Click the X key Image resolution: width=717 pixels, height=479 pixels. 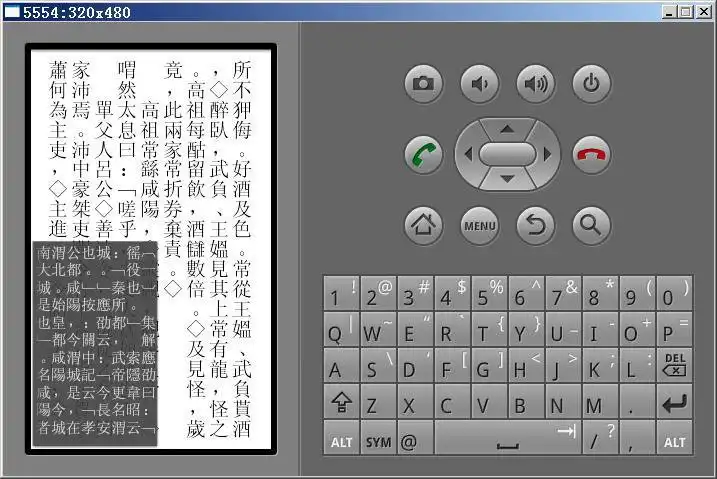416,402
